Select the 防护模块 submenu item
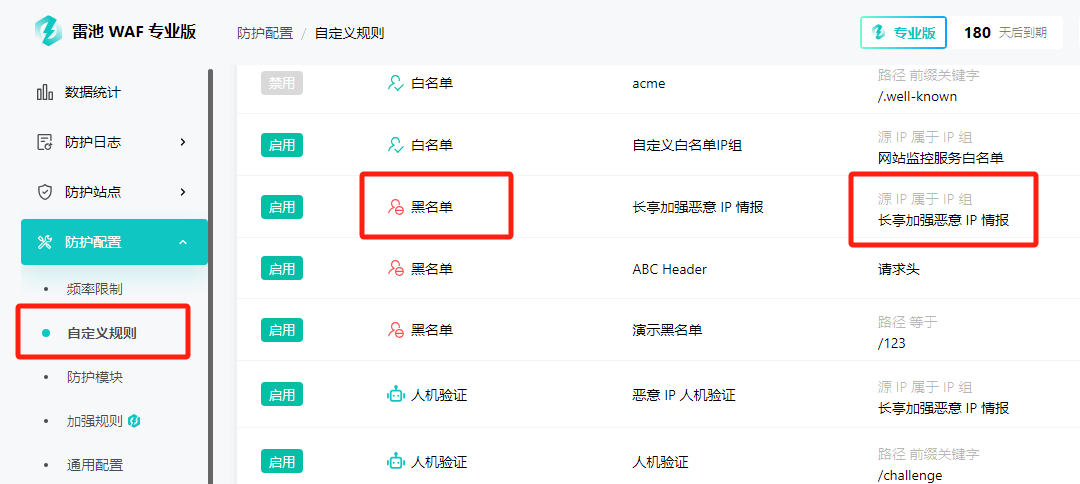Image resolution: width=1080 pixels, height=484 pixels. click(94, 377)
